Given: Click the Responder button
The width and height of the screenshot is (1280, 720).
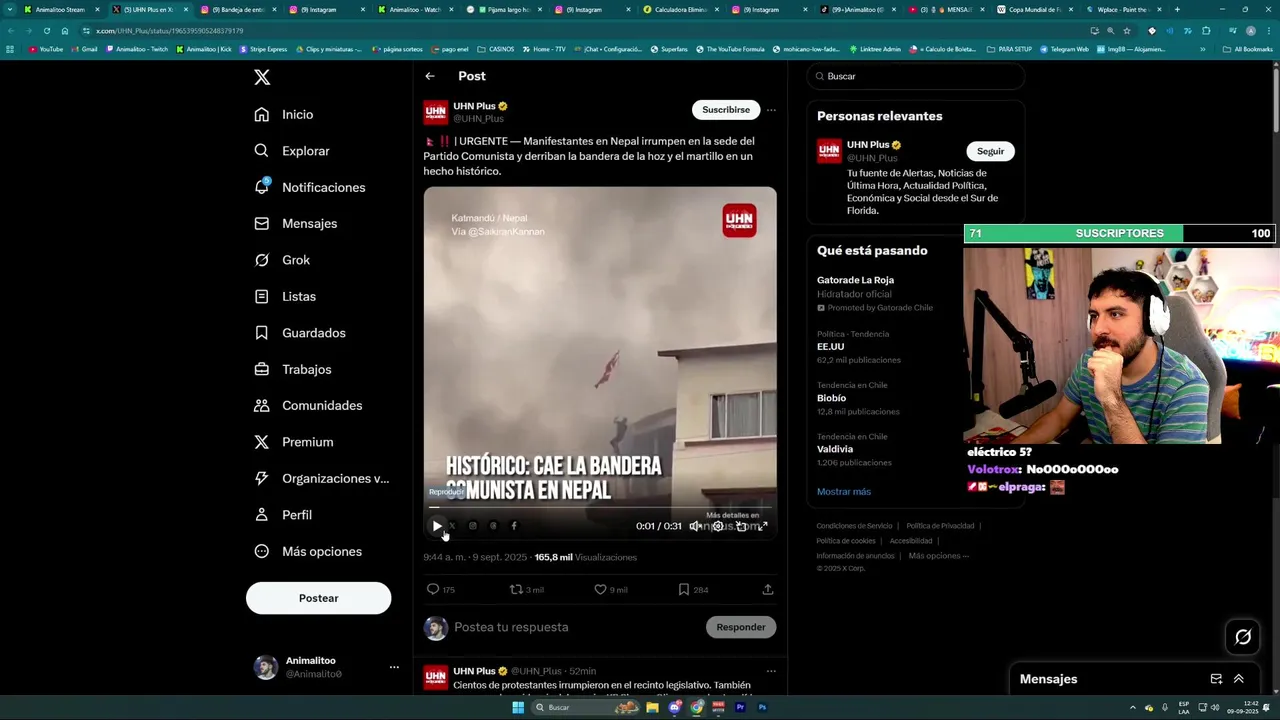Looking at the screenshot, I should coord(741,627).
